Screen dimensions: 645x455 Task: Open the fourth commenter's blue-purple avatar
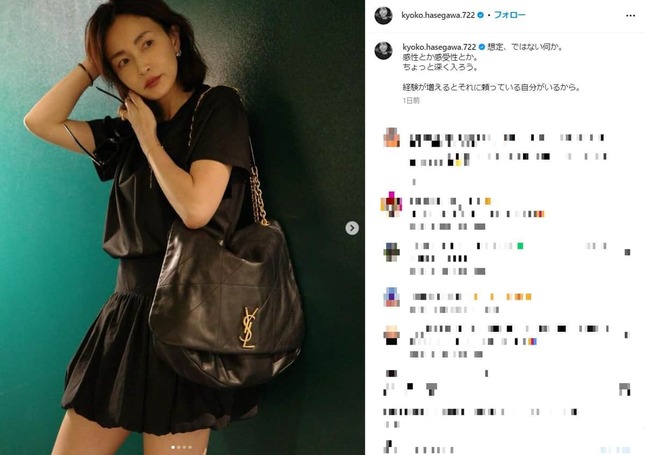[x=392, y=297]
